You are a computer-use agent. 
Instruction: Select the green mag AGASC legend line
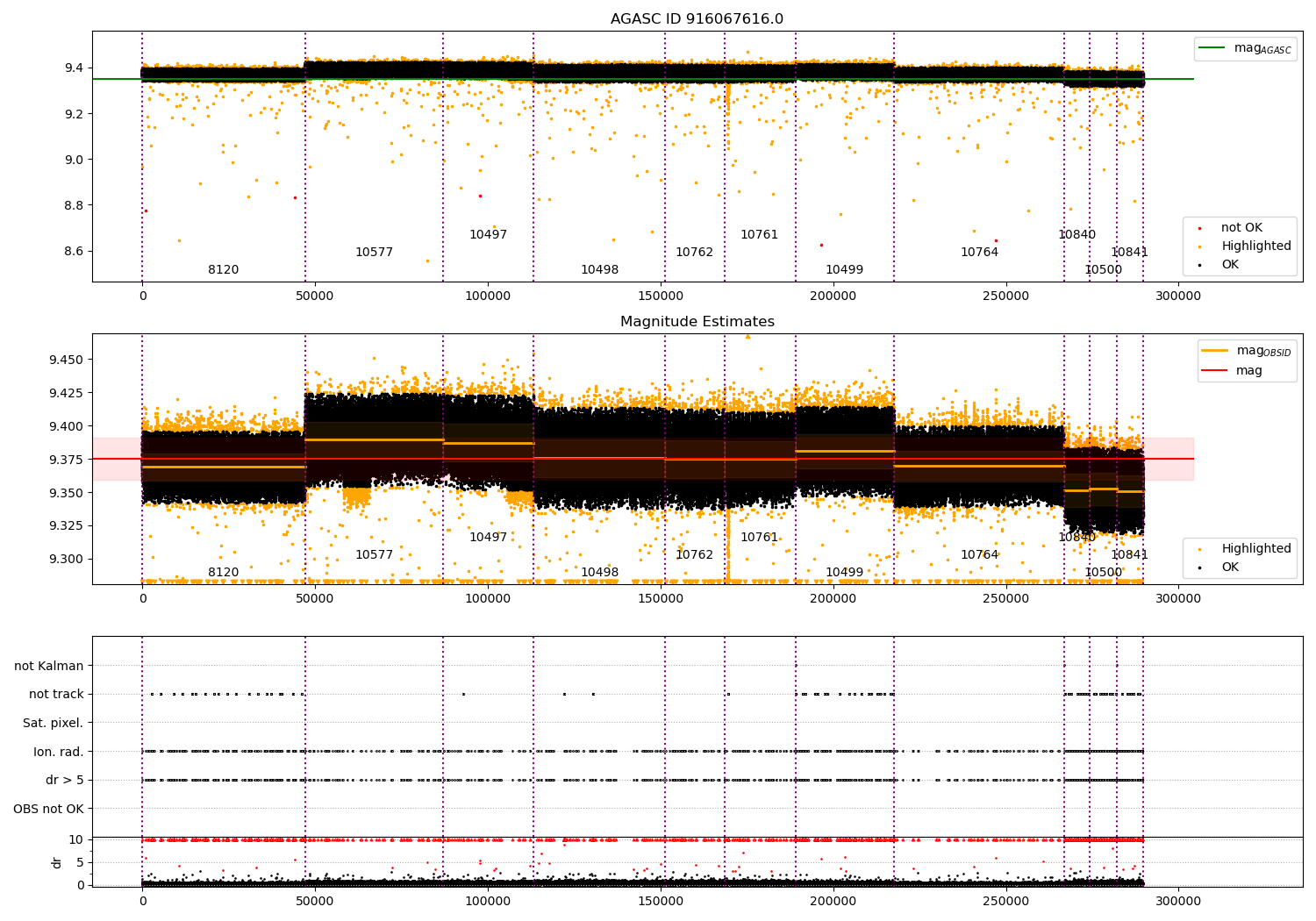(1212, 48)
